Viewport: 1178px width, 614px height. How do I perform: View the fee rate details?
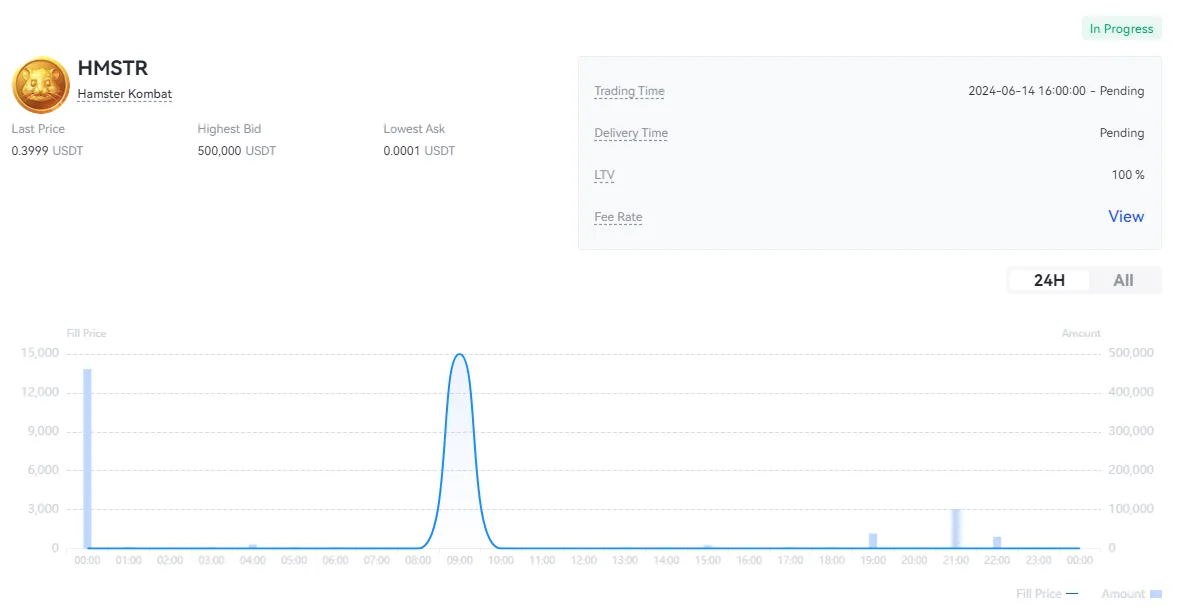(1125, 216)
